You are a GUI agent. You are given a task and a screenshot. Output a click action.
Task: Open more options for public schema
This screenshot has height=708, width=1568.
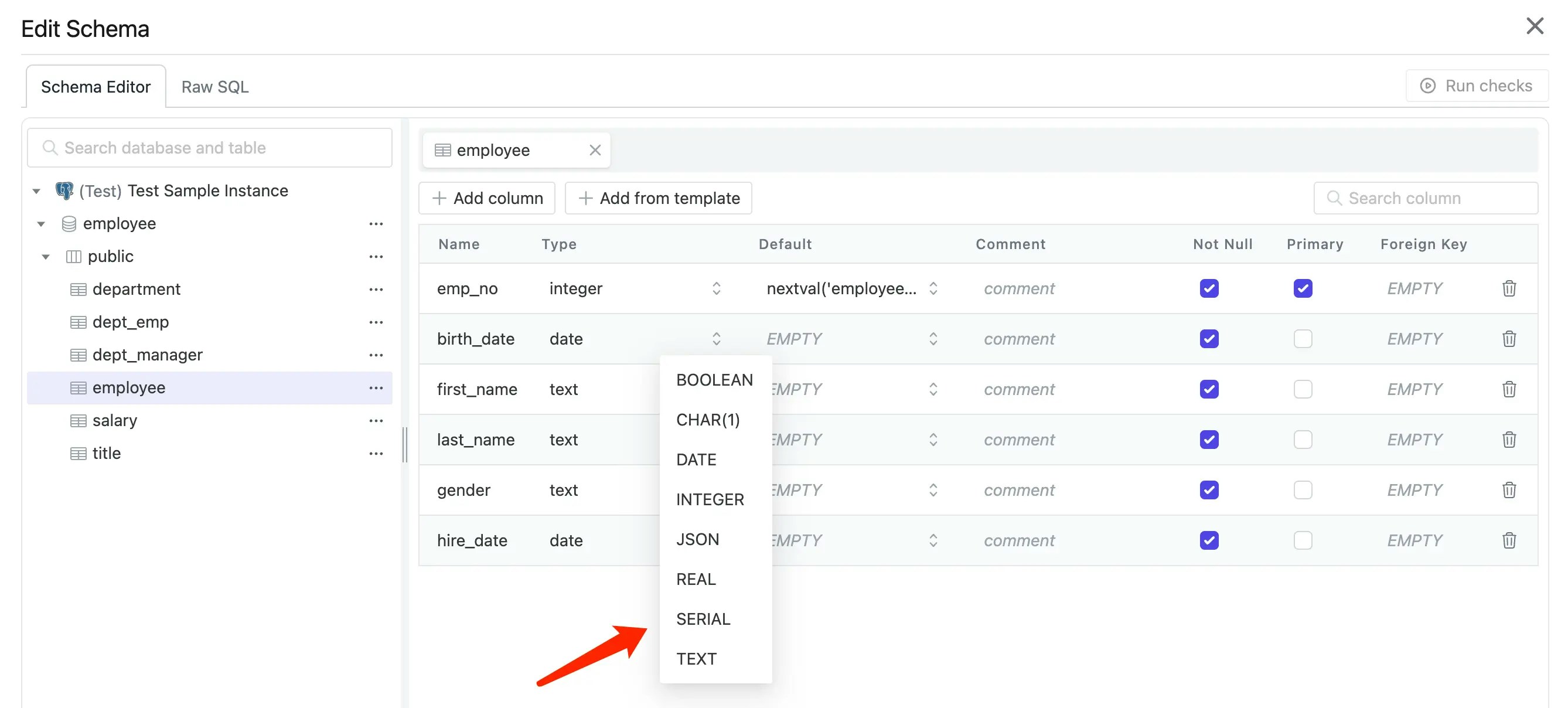pyautogui.click(x=376, y=257)
